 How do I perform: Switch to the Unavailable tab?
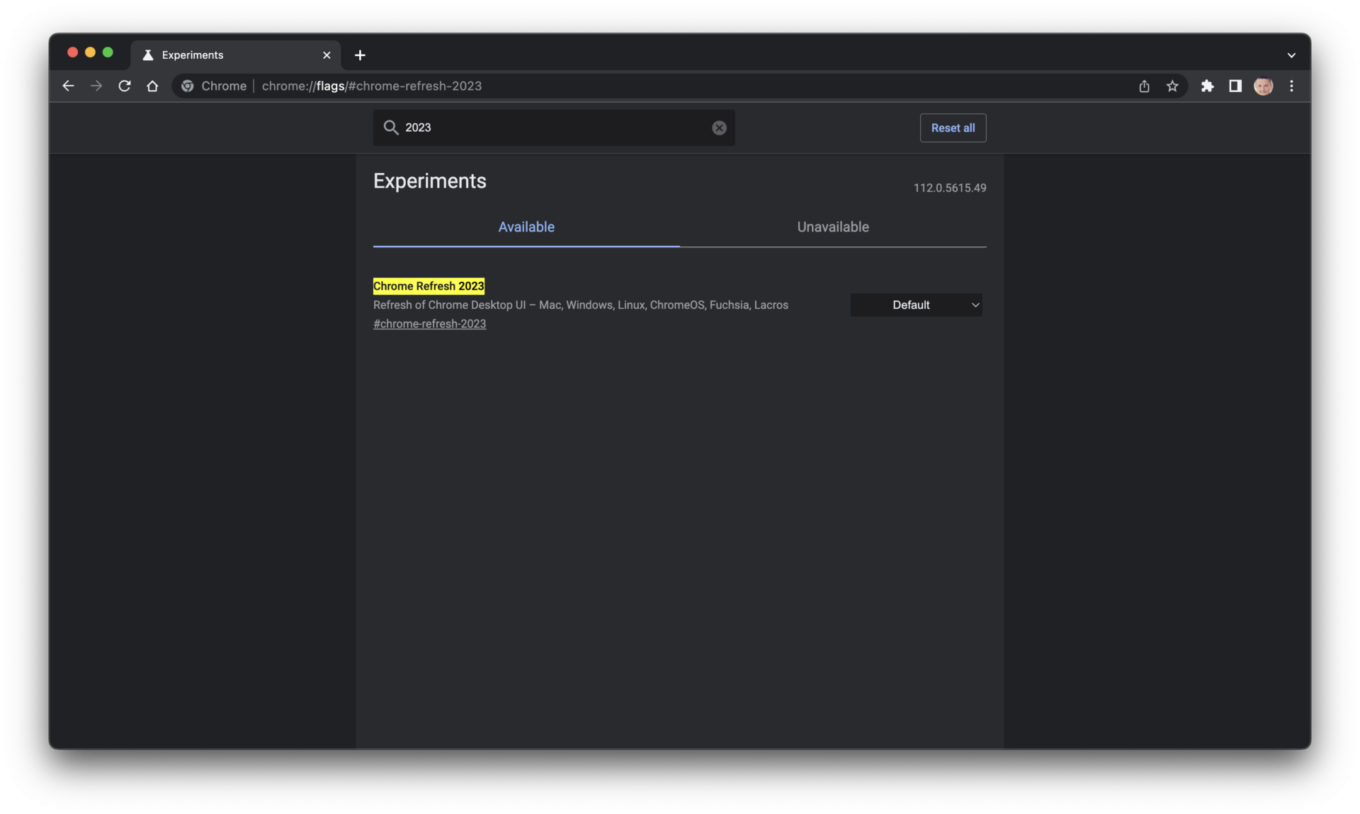click(x=833, y=227)
